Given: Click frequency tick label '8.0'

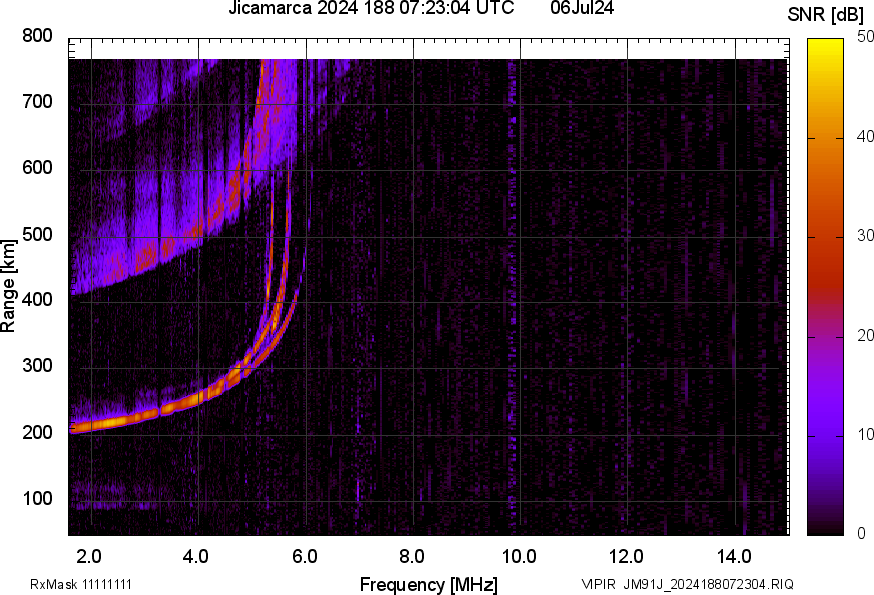Looking at the screenshot, I should click(x=411, y=557).
